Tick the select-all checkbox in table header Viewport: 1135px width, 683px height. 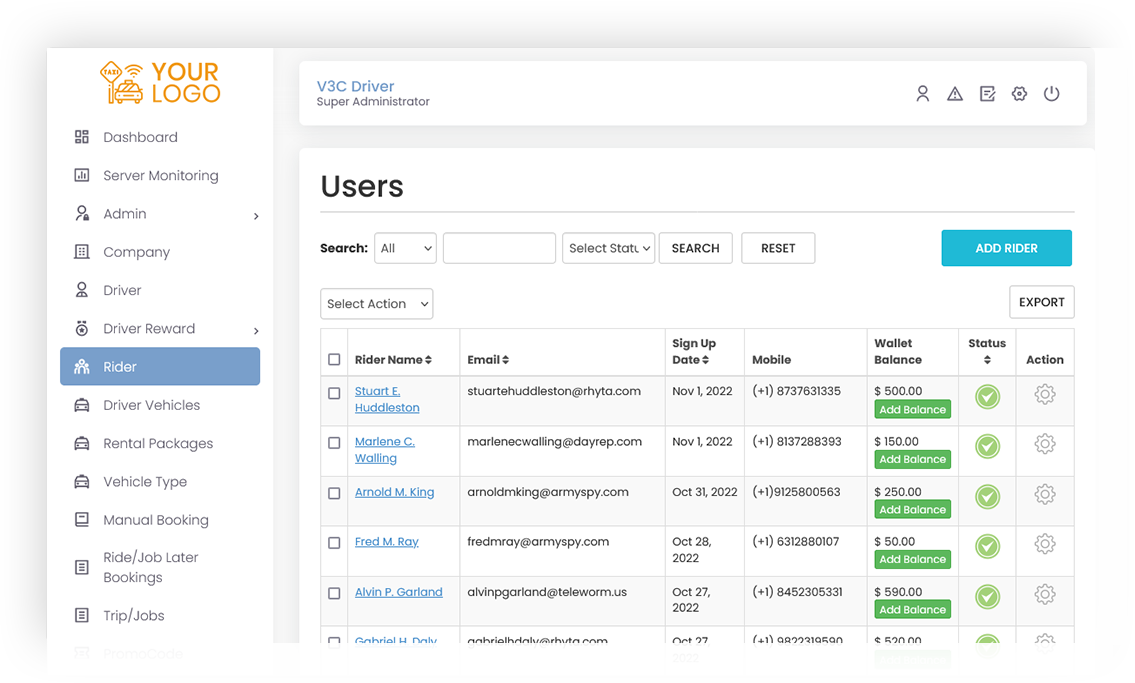pyautogui.click(x=334, y=360)
